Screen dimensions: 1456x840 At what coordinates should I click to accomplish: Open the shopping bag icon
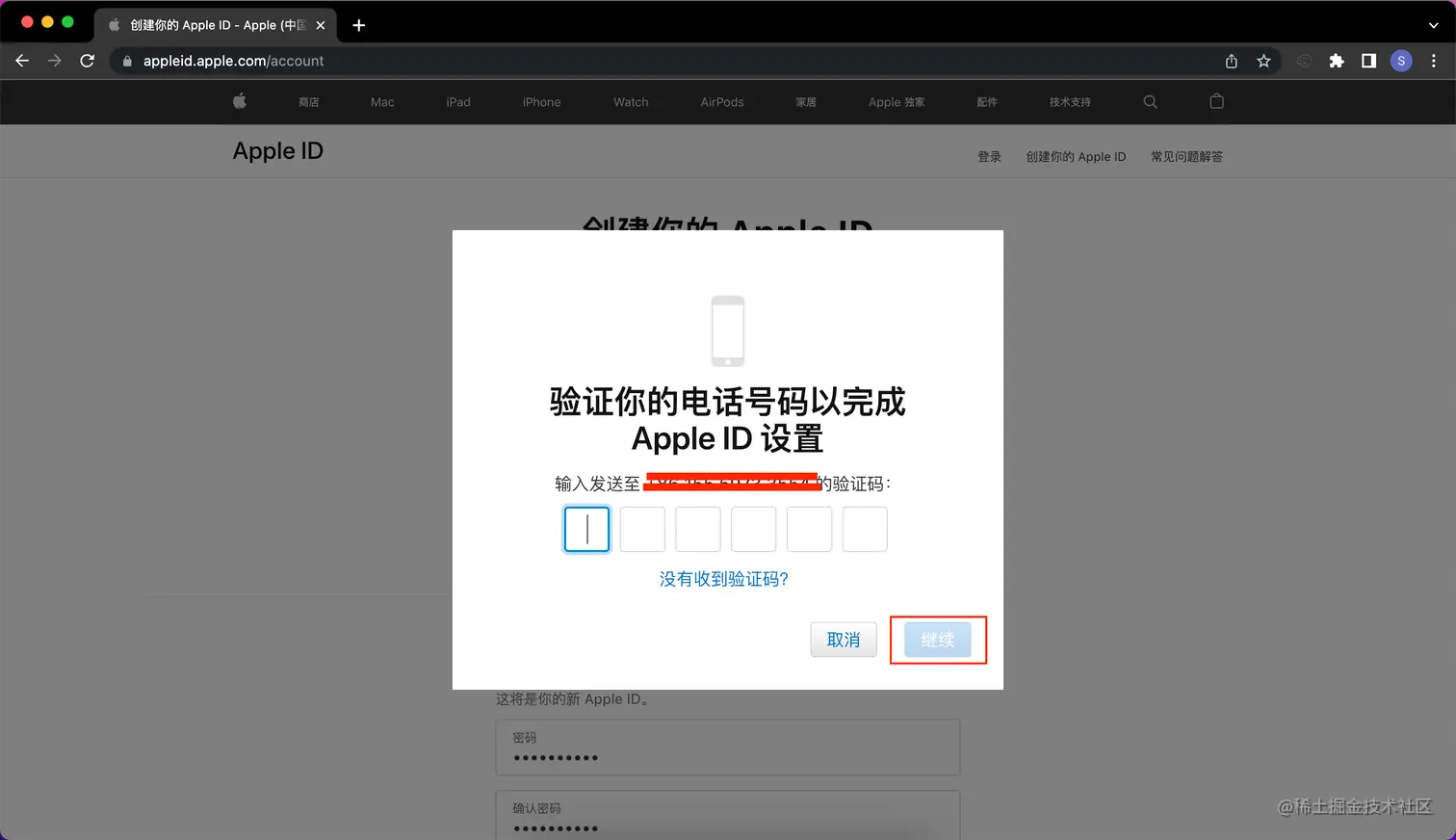tap(1217, 101)
